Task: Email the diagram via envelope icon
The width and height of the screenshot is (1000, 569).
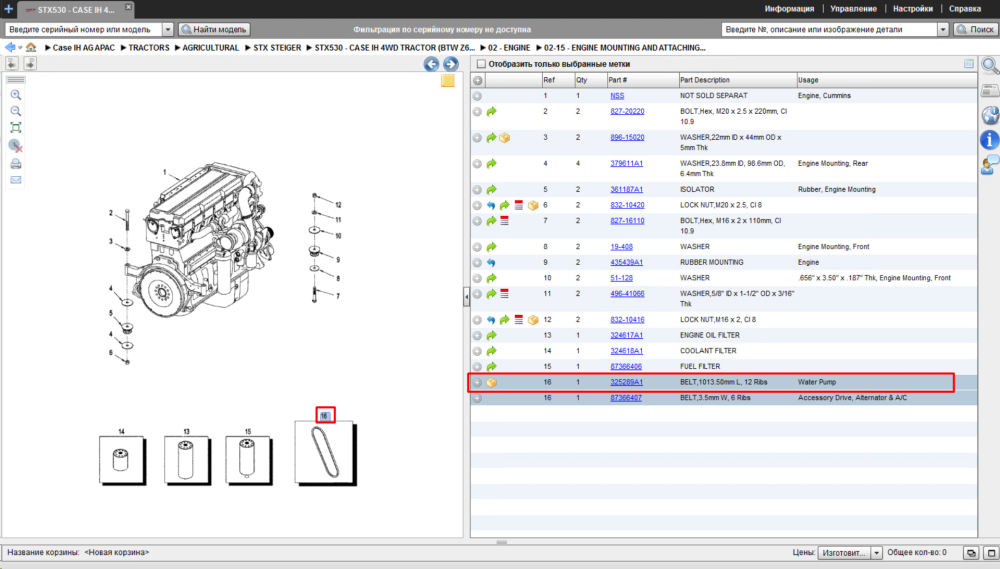Action: [x=16, y=180]
